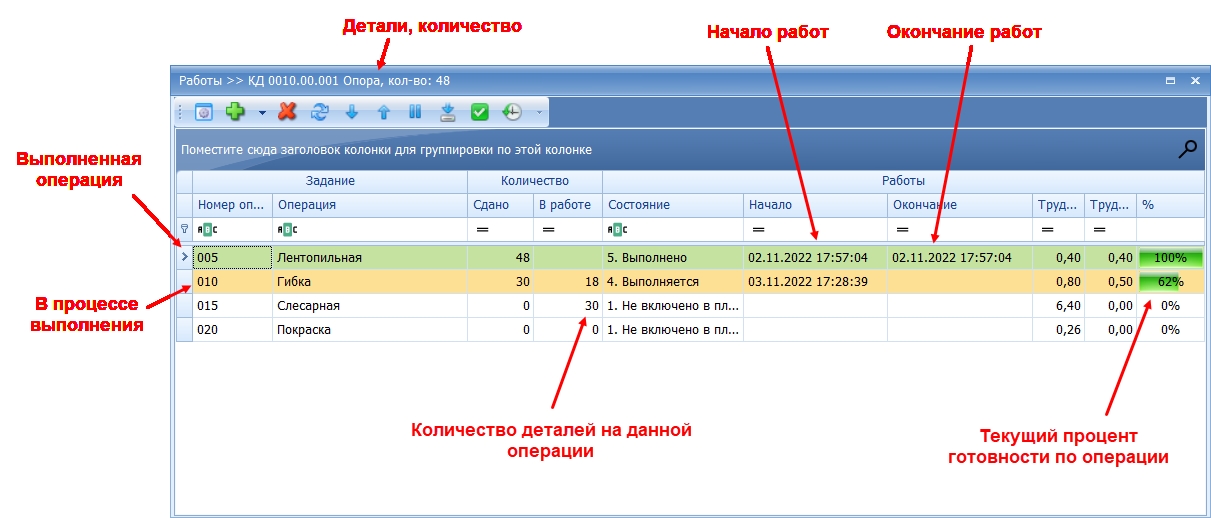Select the Лентопильная operation cell
1211x518 pixels.
click(x=370, y=258)
